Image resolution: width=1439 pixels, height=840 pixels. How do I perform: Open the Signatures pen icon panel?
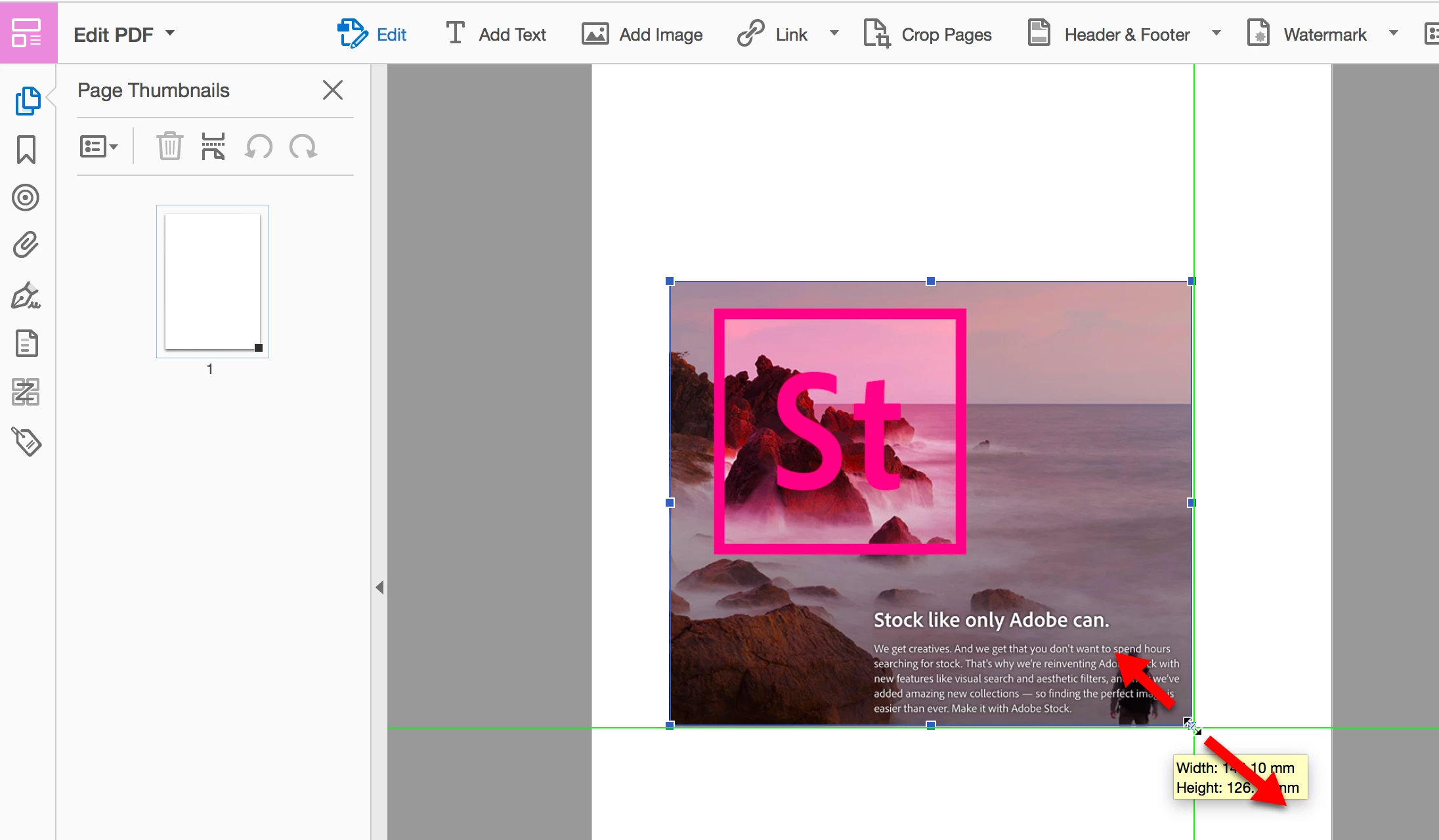pos(26,295)
